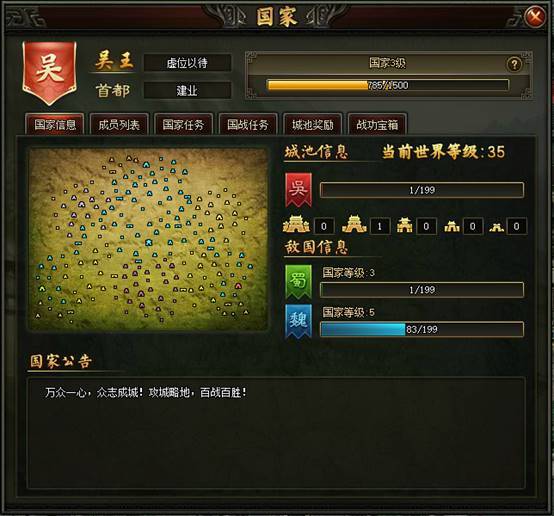Click the nation experience progress bar 785/1500

[x=388, y=85]
